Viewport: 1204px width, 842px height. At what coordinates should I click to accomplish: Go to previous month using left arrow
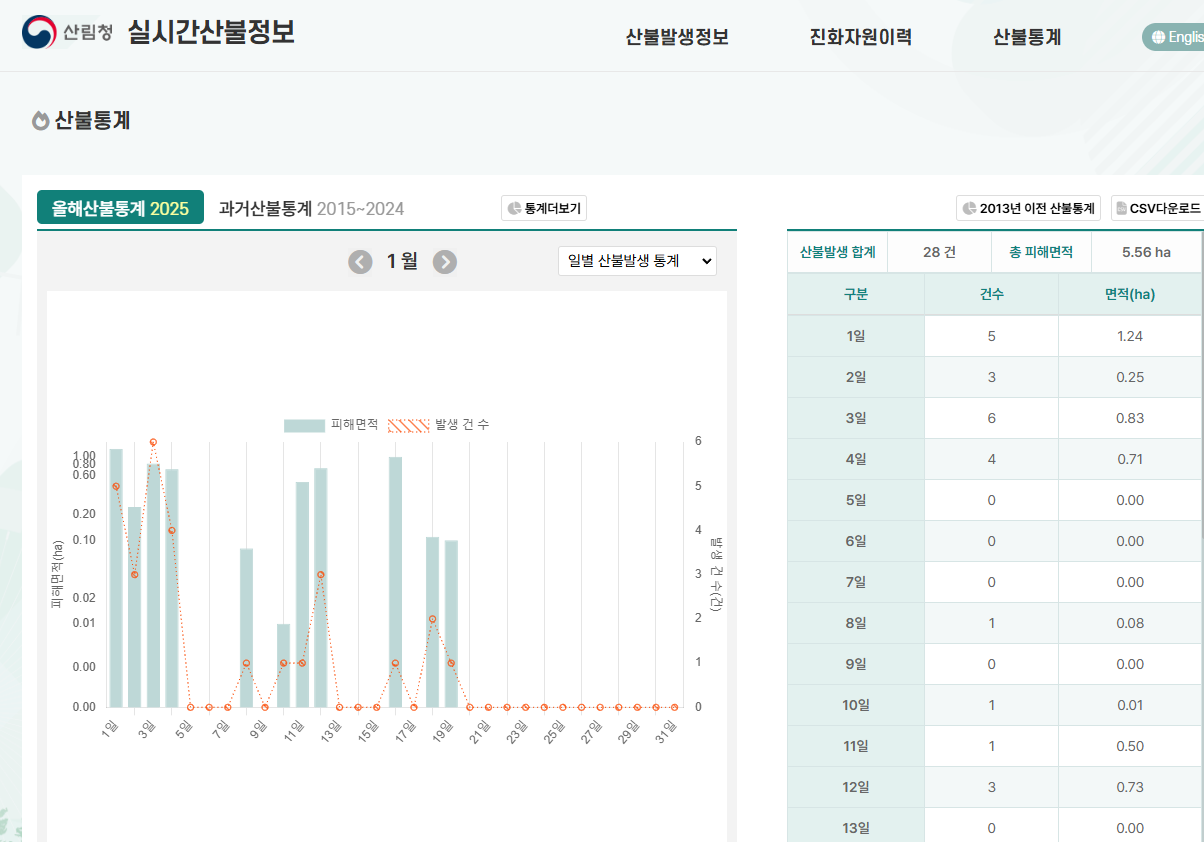[x=360, y=261]
